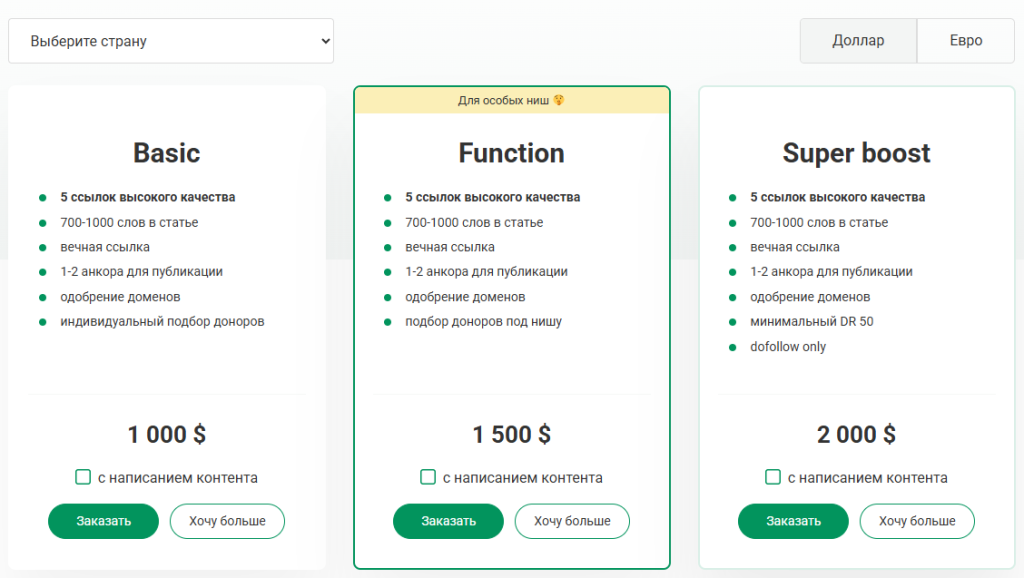This screenshot has width=1024, height=578.
Task: Click the "Для особых ниш" banner text
Action: click(x=504, y=100)
